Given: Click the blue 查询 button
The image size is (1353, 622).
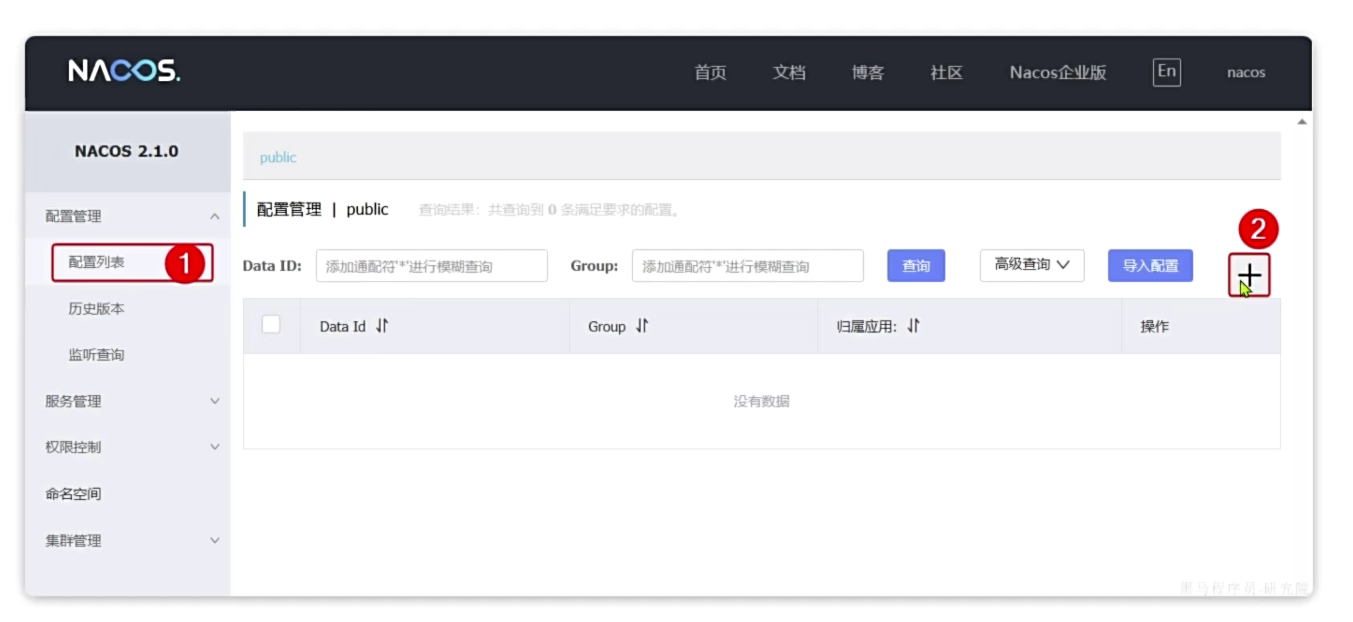Looking at the screenshot, I should (x=915, y=266).
